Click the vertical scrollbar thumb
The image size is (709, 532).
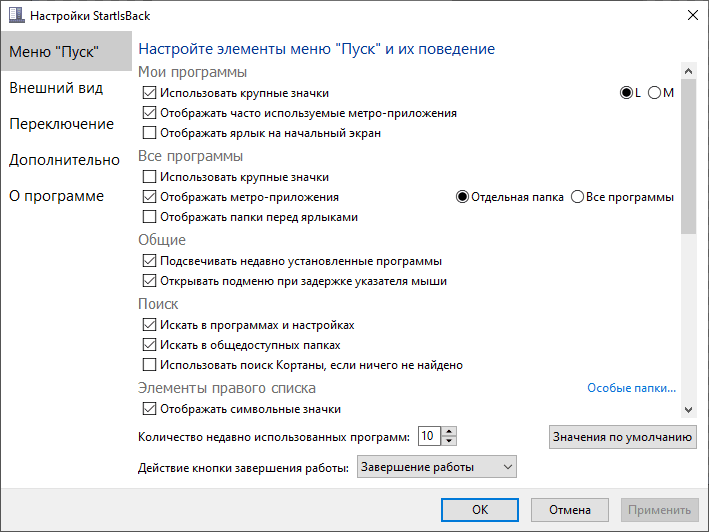(x=688, y=156)
